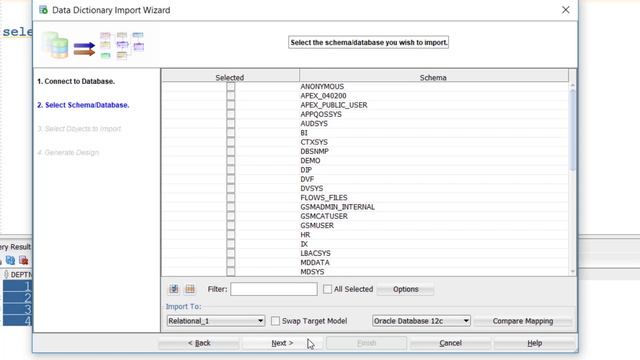
Task: Click the scroll-up arrow of schema list
Action: click(x=573, y=86)
